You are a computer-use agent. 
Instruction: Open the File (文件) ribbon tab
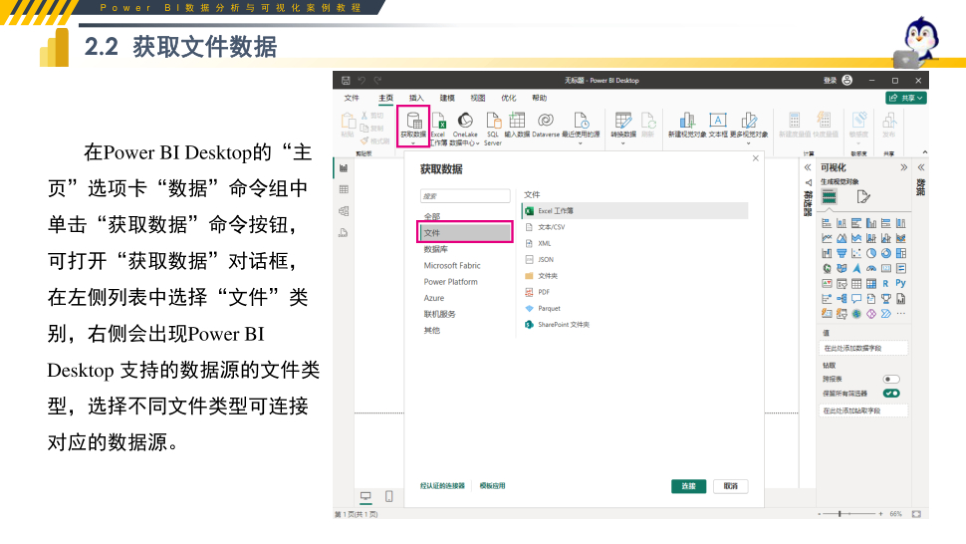351,98
